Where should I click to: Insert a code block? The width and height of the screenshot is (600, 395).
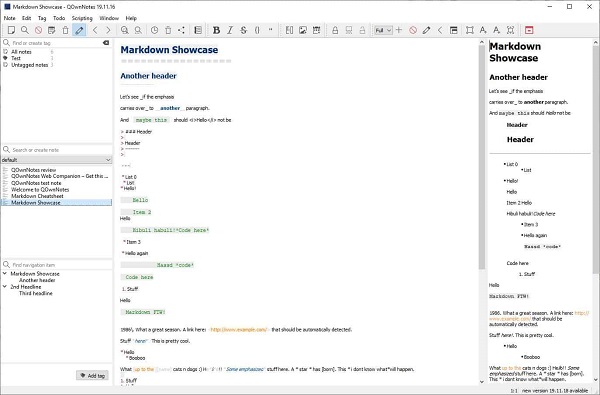click(x=257, y=30)
